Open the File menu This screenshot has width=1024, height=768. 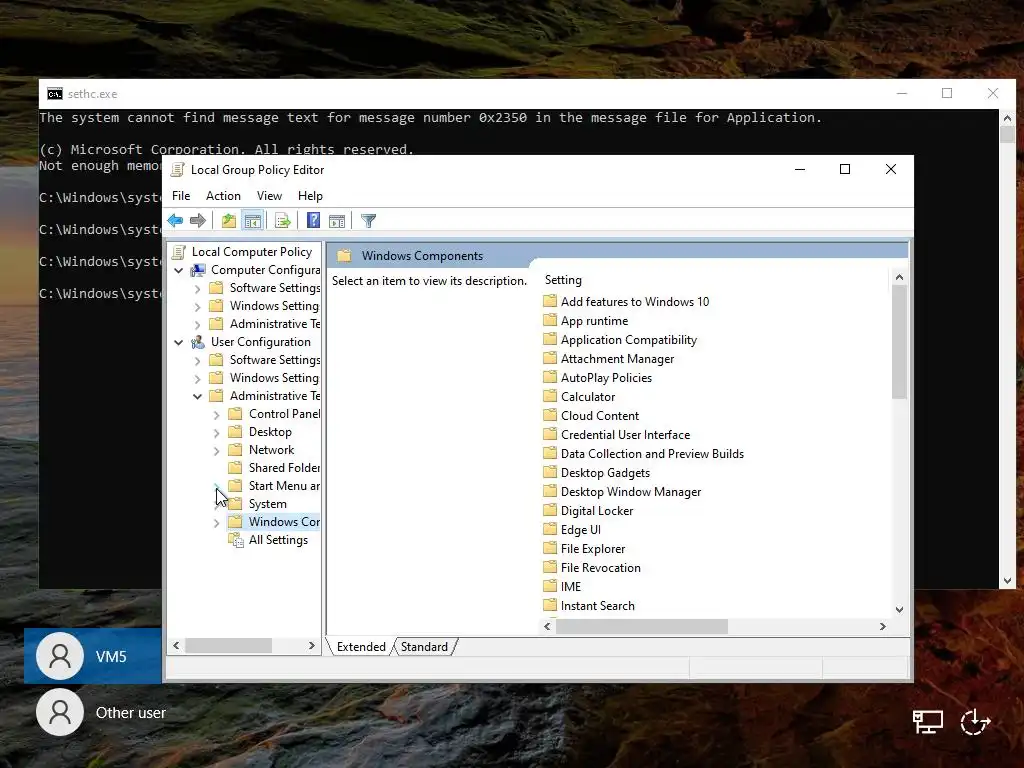(181, 196)
